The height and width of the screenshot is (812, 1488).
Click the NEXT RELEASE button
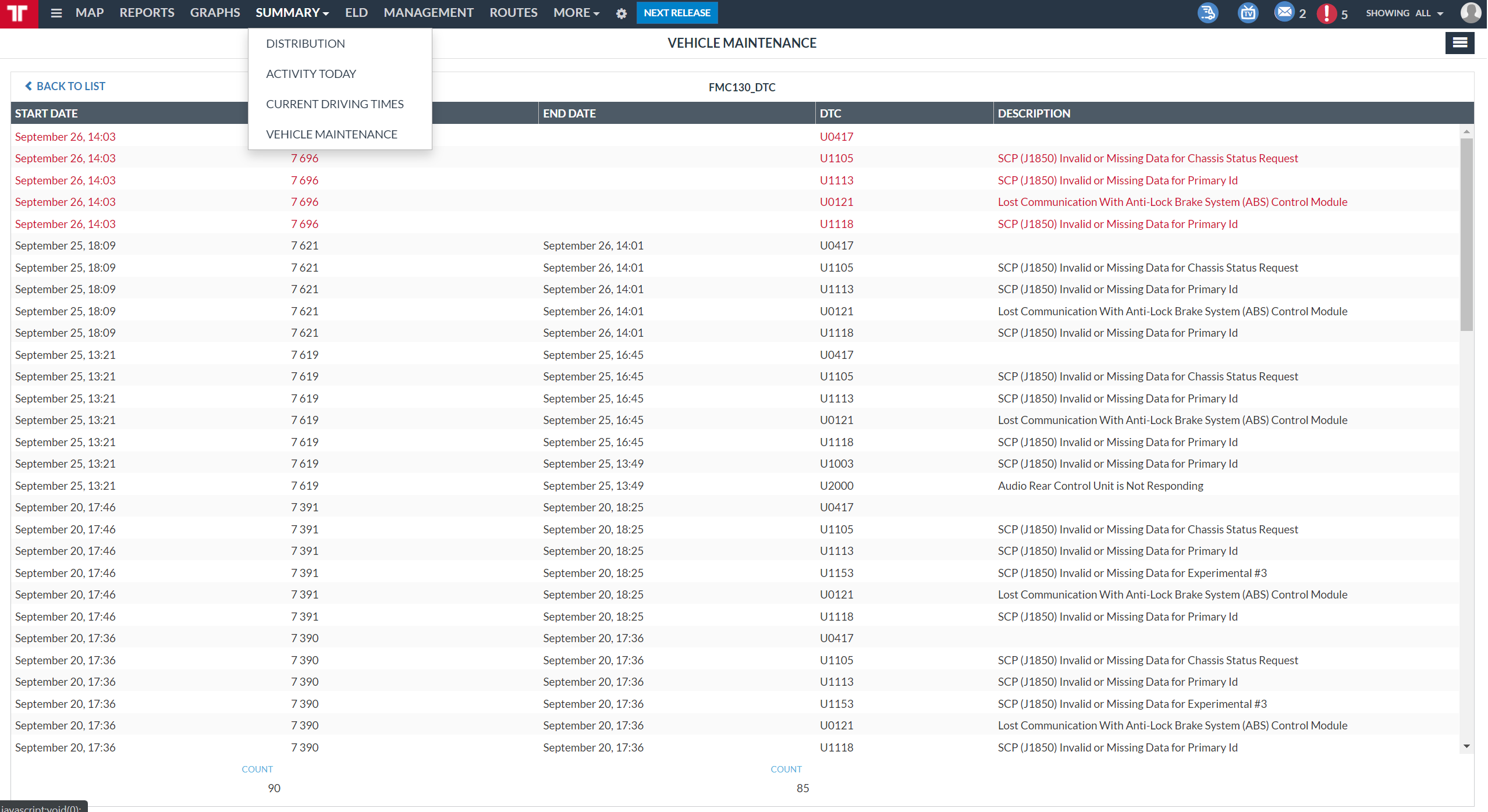[677, 13]
